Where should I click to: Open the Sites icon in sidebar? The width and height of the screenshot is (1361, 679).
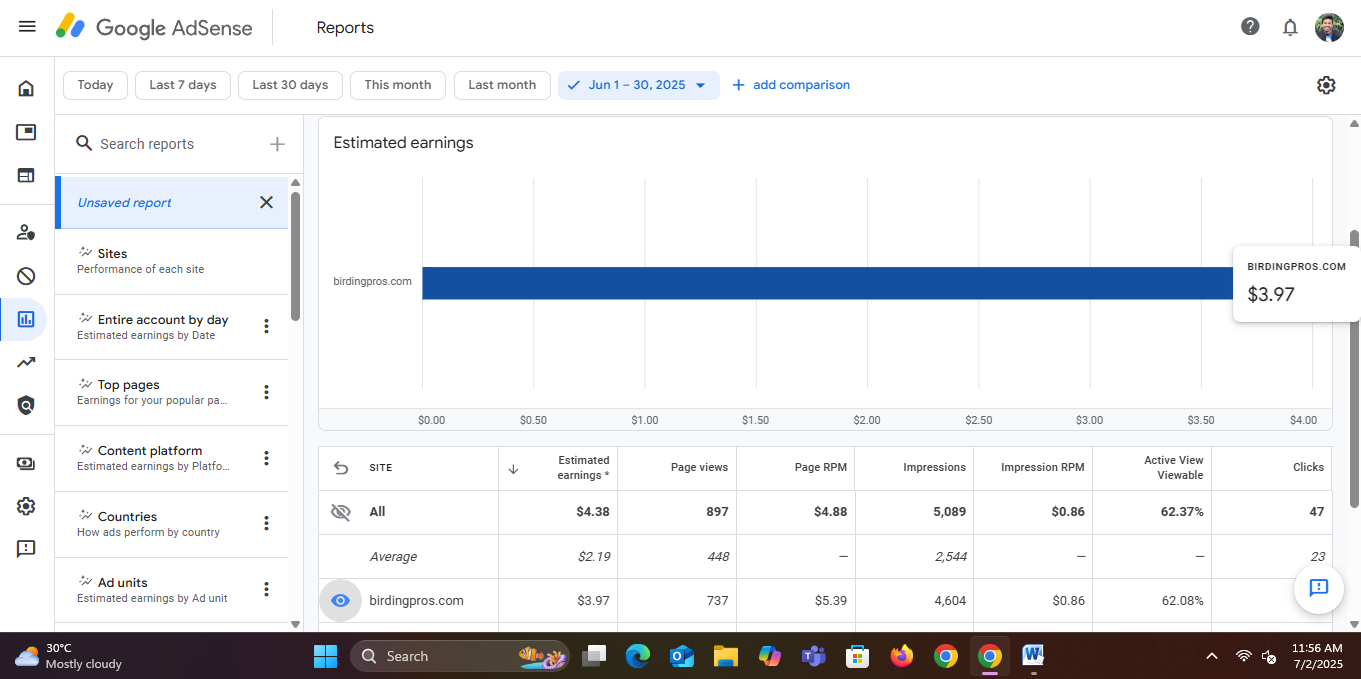point(26,175)
